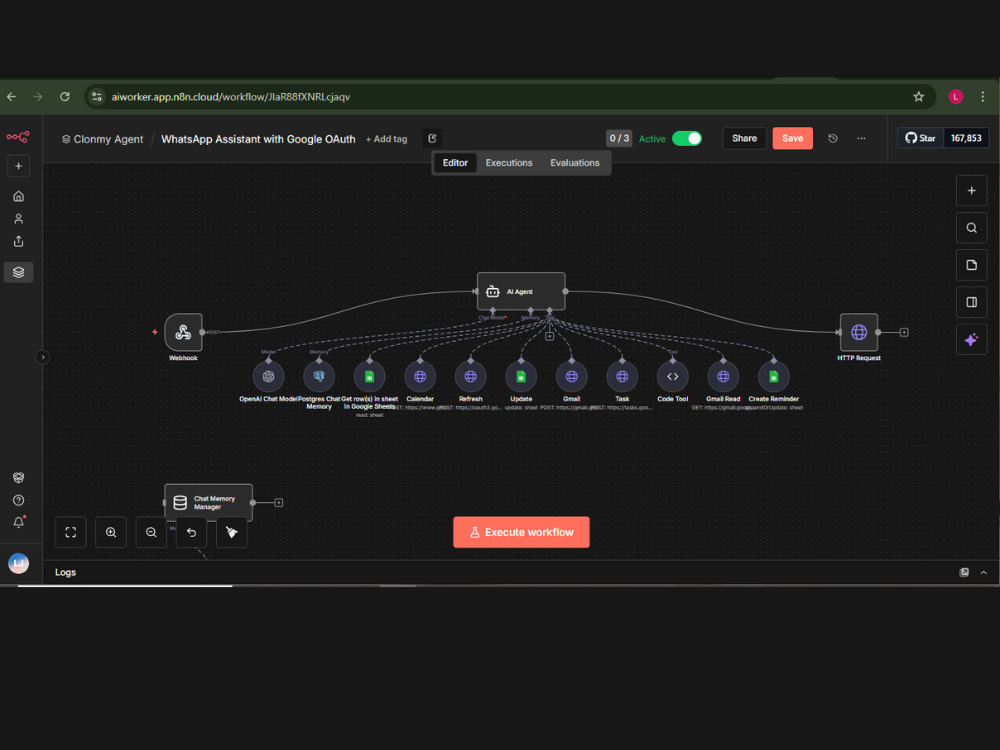Fit workflow to view

pyautogui.click(x=71, y=532)
